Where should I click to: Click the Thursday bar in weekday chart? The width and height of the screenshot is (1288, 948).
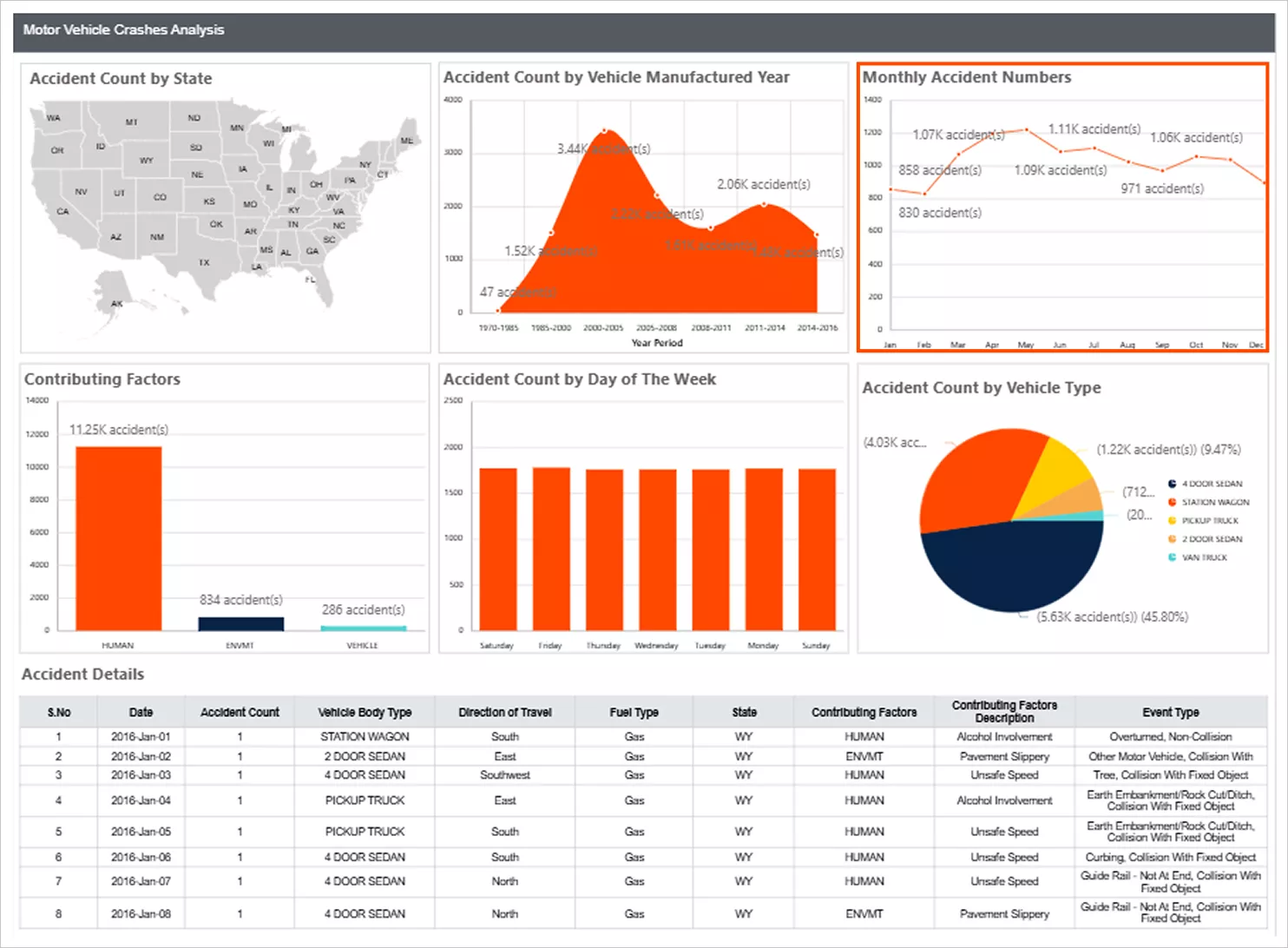pos(604,550)
